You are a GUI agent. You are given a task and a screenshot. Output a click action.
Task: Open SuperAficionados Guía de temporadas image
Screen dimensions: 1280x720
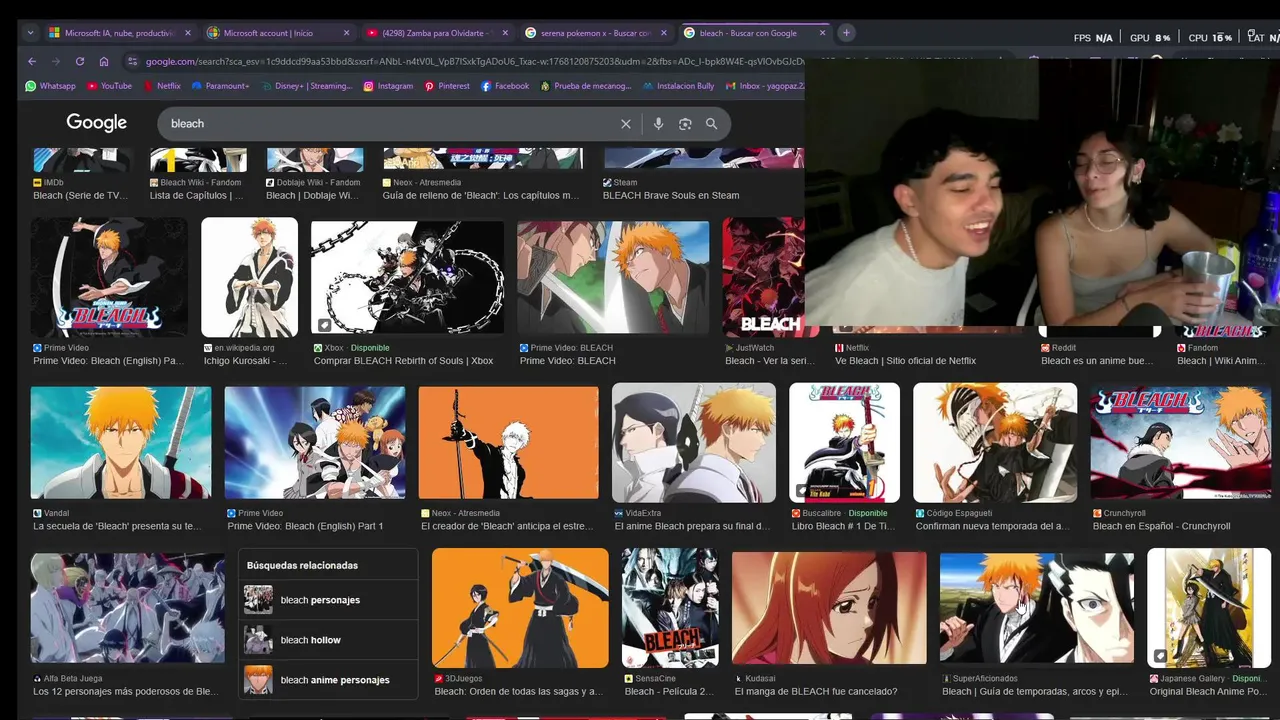1037,607
